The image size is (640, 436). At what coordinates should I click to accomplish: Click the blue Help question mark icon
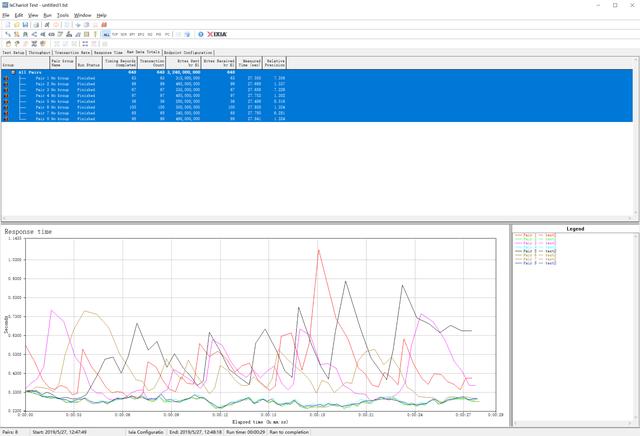point(200,34)
